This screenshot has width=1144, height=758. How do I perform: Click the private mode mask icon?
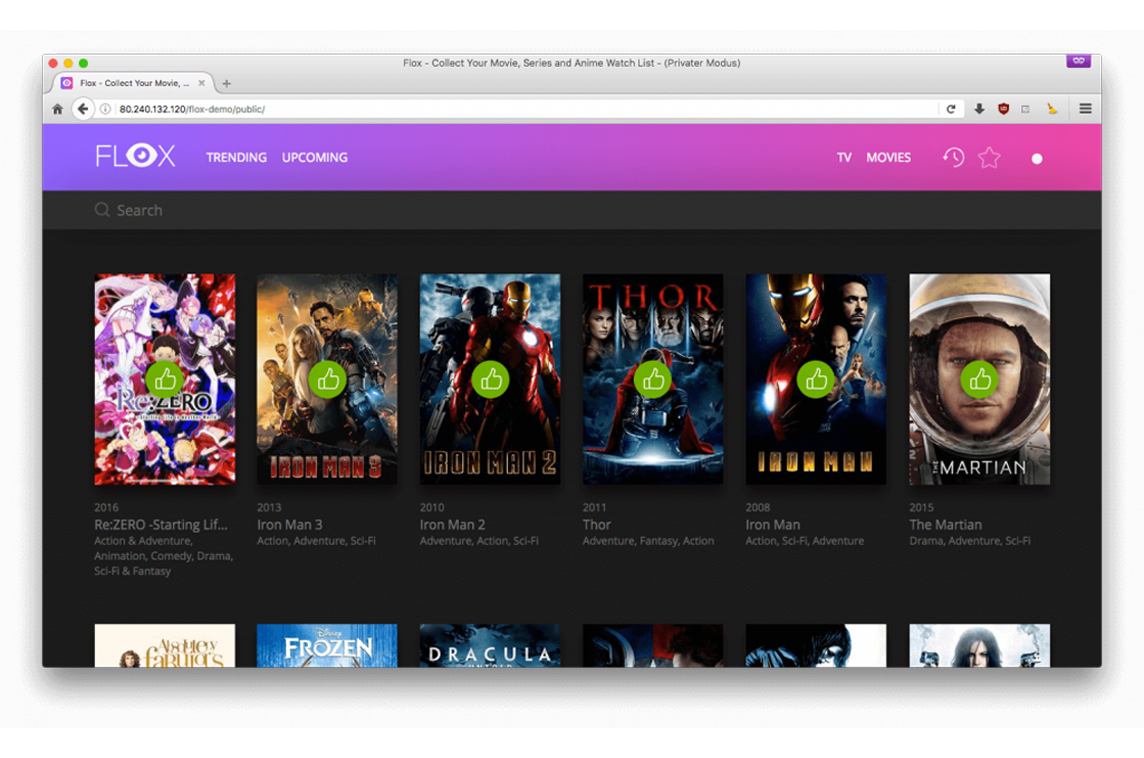click(1078, 61)
